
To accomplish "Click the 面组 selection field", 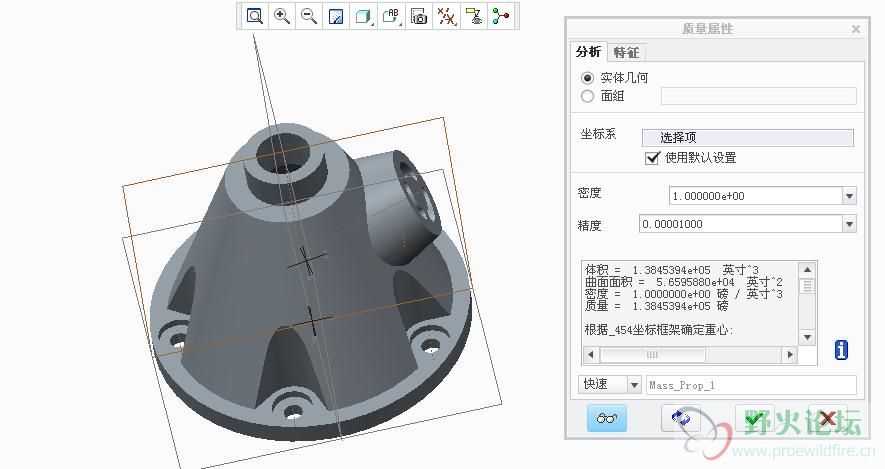I will 759,96.
